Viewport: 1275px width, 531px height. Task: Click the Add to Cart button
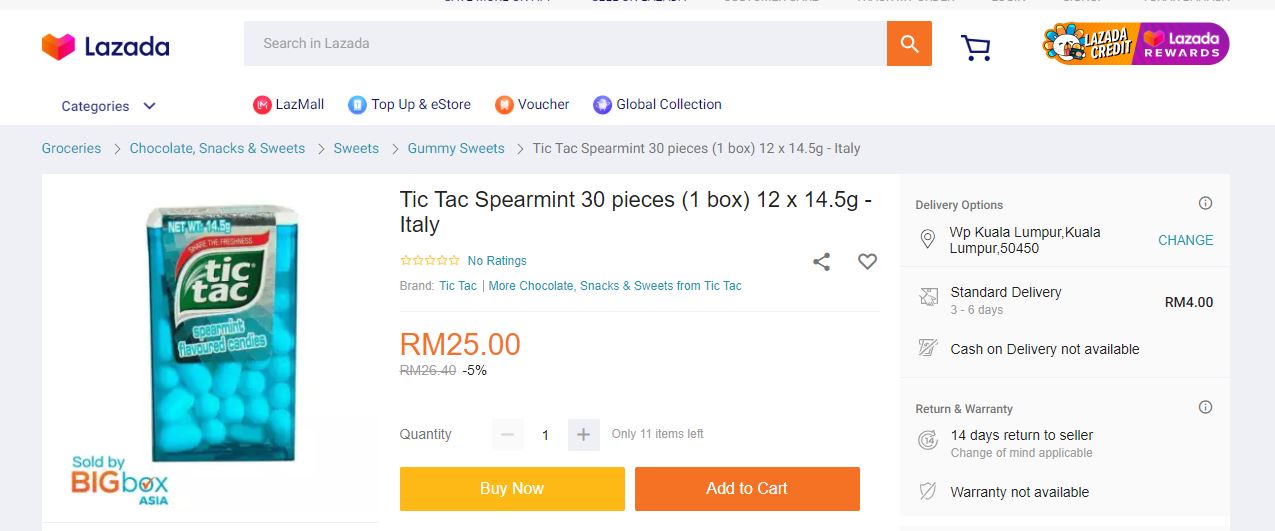pyautogui.click(x=746, y=489)
